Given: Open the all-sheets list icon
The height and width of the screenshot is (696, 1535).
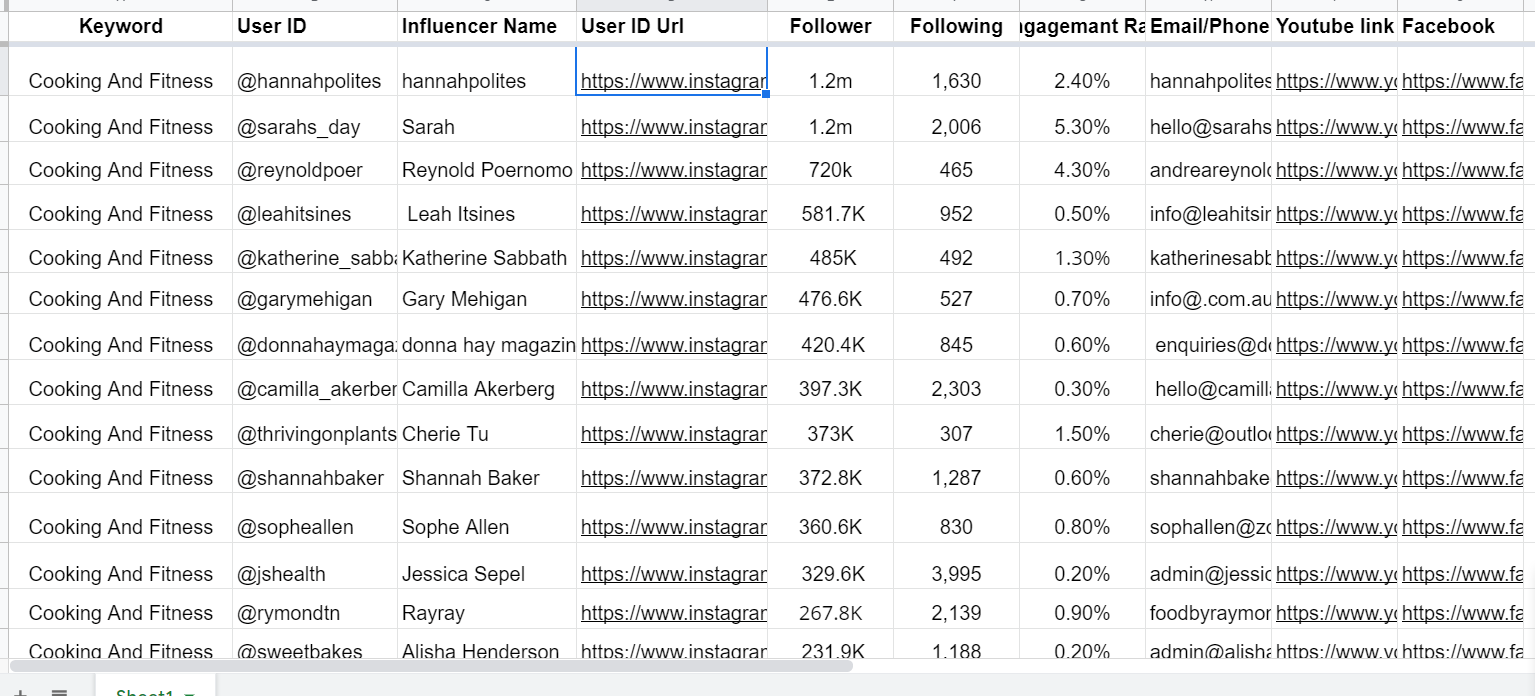Looking at the screenshot, I should pos(60,690).
